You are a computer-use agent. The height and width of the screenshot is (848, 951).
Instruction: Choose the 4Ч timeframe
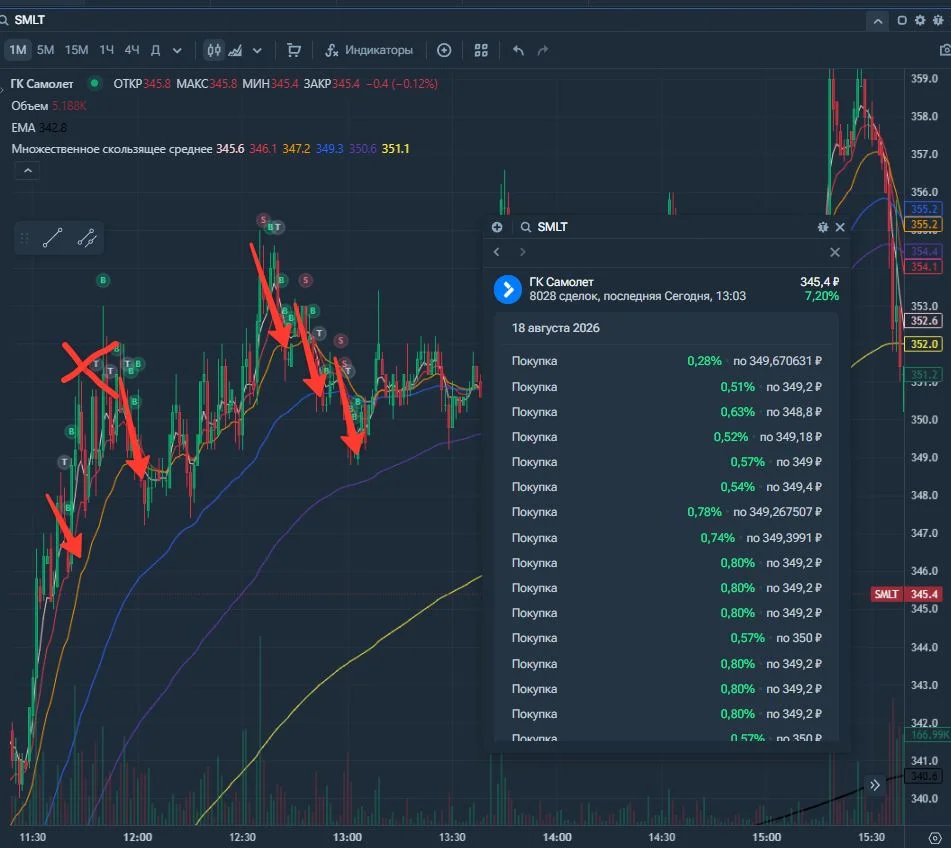click(x=132, y=50)
